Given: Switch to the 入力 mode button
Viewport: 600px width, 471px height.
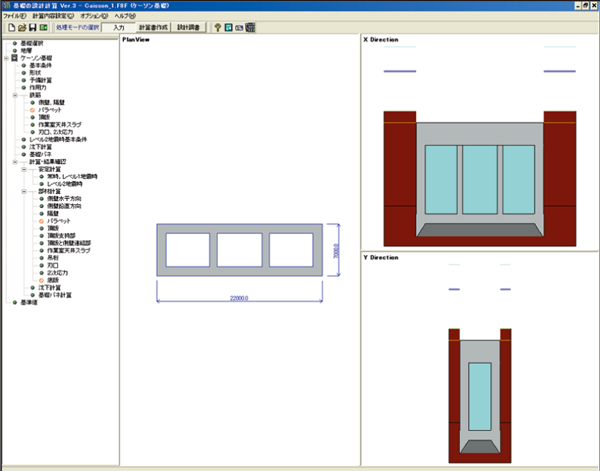Looking at the screenshot, I should point(119,28).
